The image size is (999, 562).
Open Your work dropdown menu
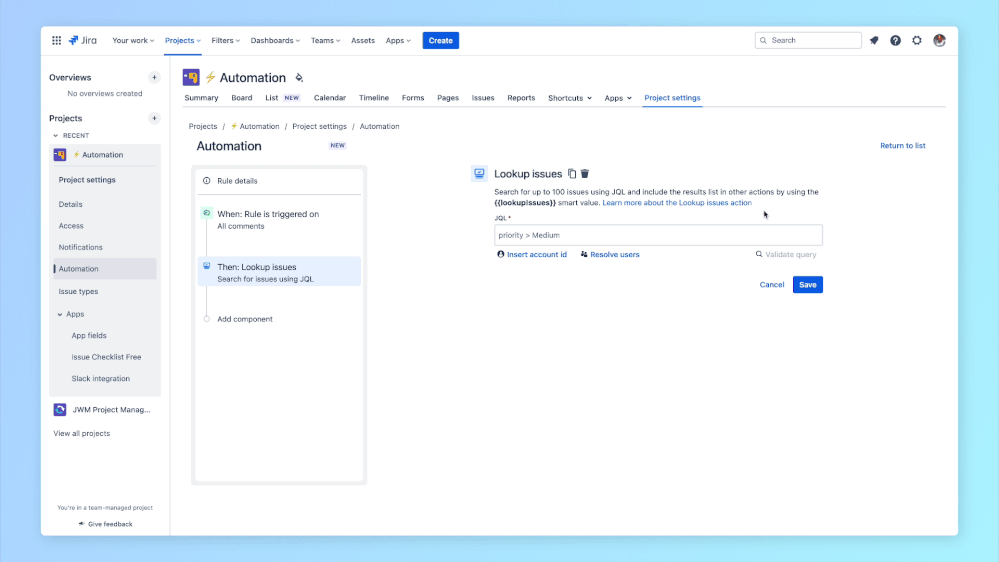[x=133, y=40]
